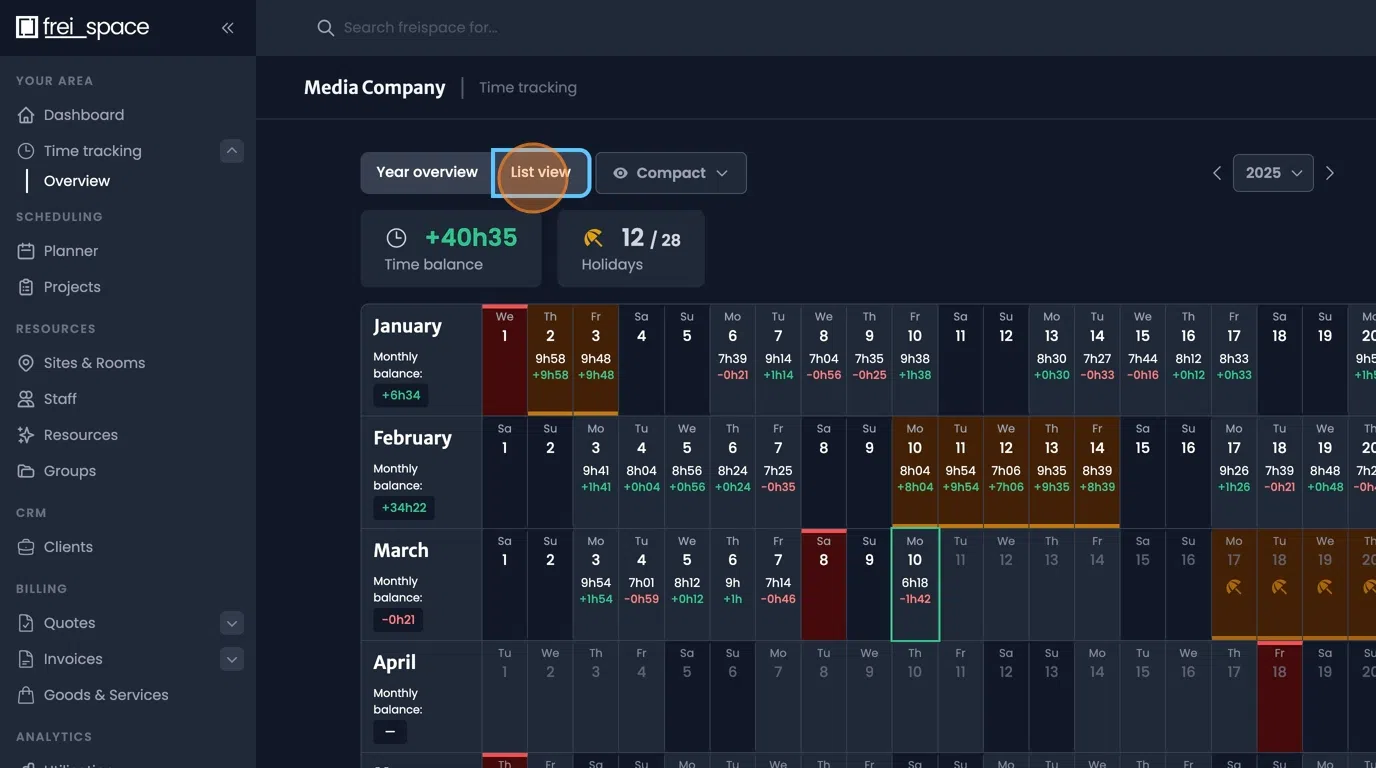
Task: Go to Sites & Rooms
Action: pos(94,363)
